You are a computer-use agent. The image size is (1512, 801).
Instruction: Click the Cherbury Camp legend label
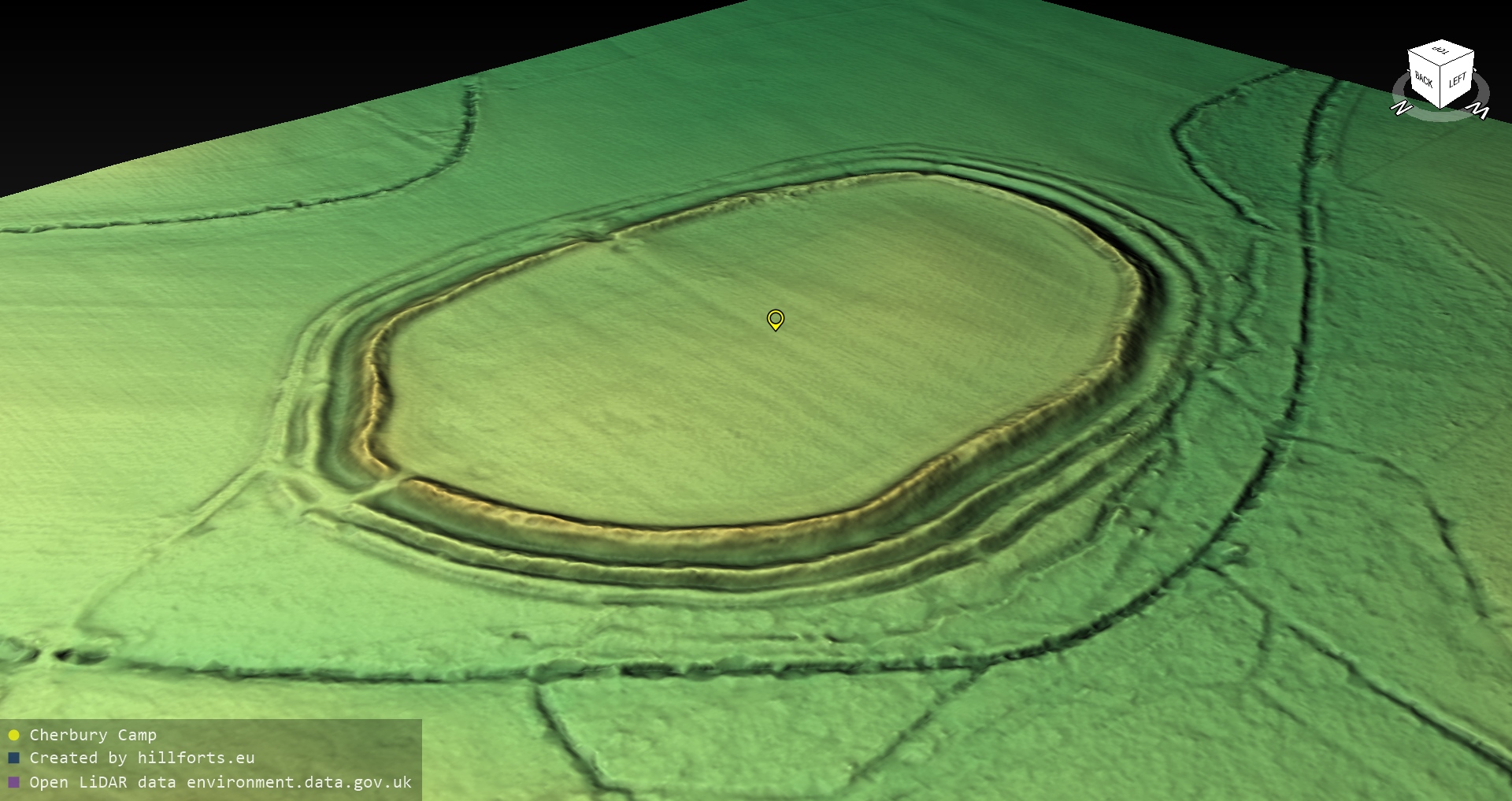point(93,735)
